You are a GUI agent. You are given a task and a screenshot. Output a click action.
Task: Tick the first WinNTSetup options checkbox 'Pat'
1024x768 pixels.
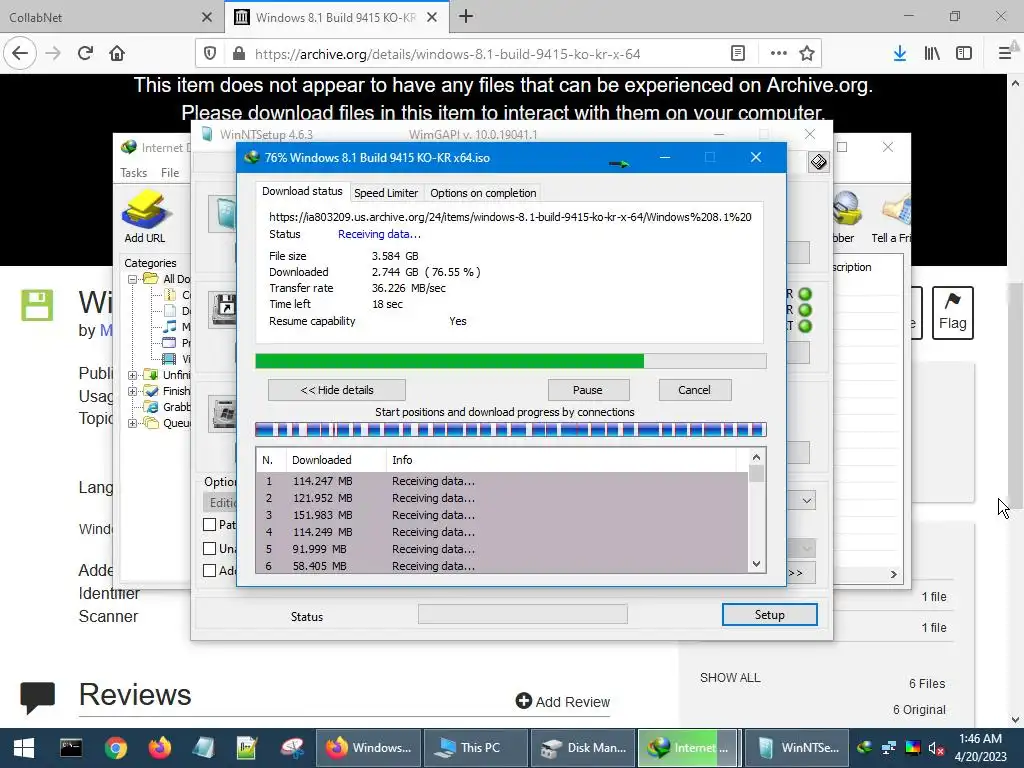click(210, 524)
